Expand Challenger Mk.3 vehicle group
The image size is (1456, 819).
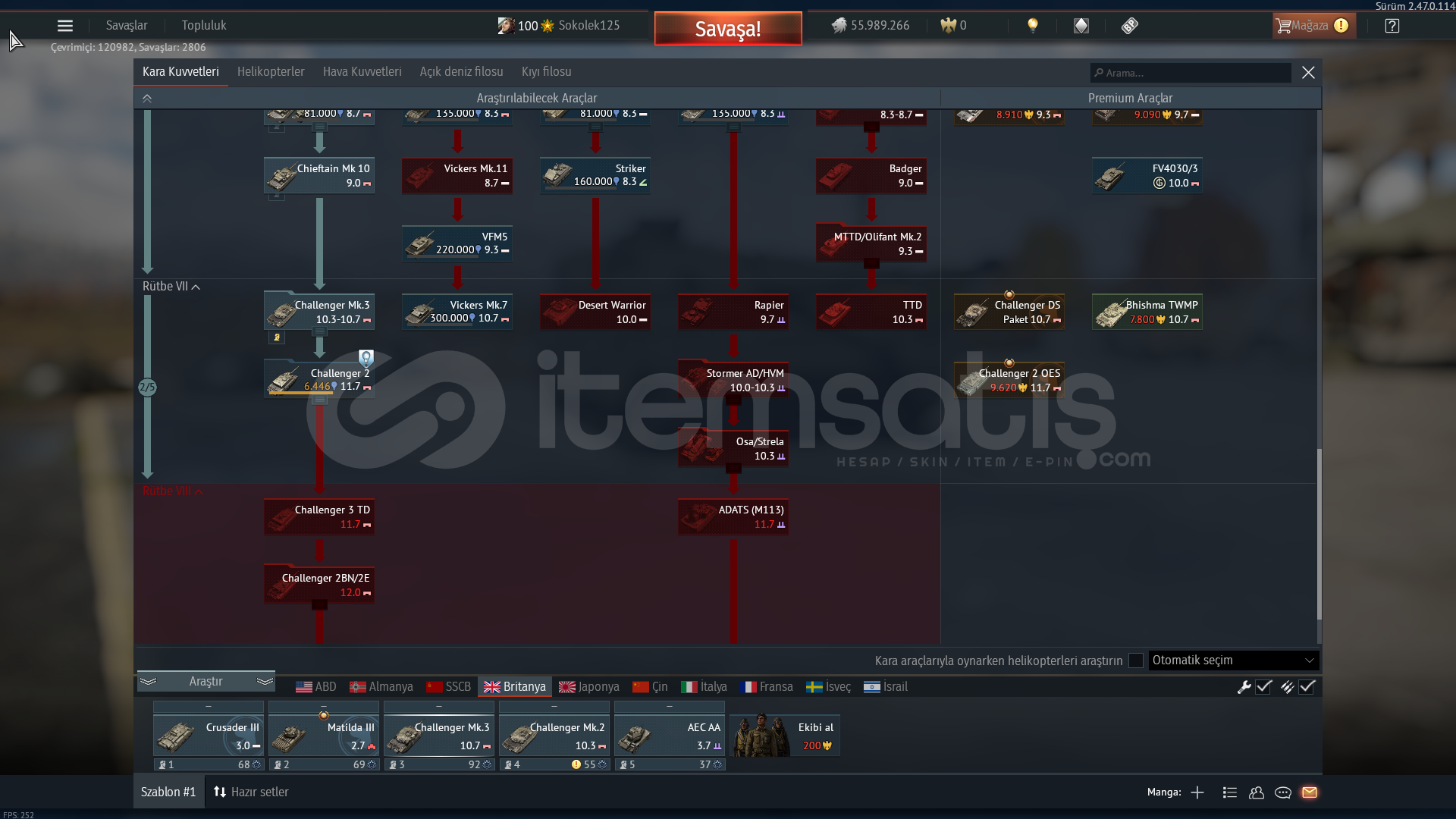coord(319,312)
